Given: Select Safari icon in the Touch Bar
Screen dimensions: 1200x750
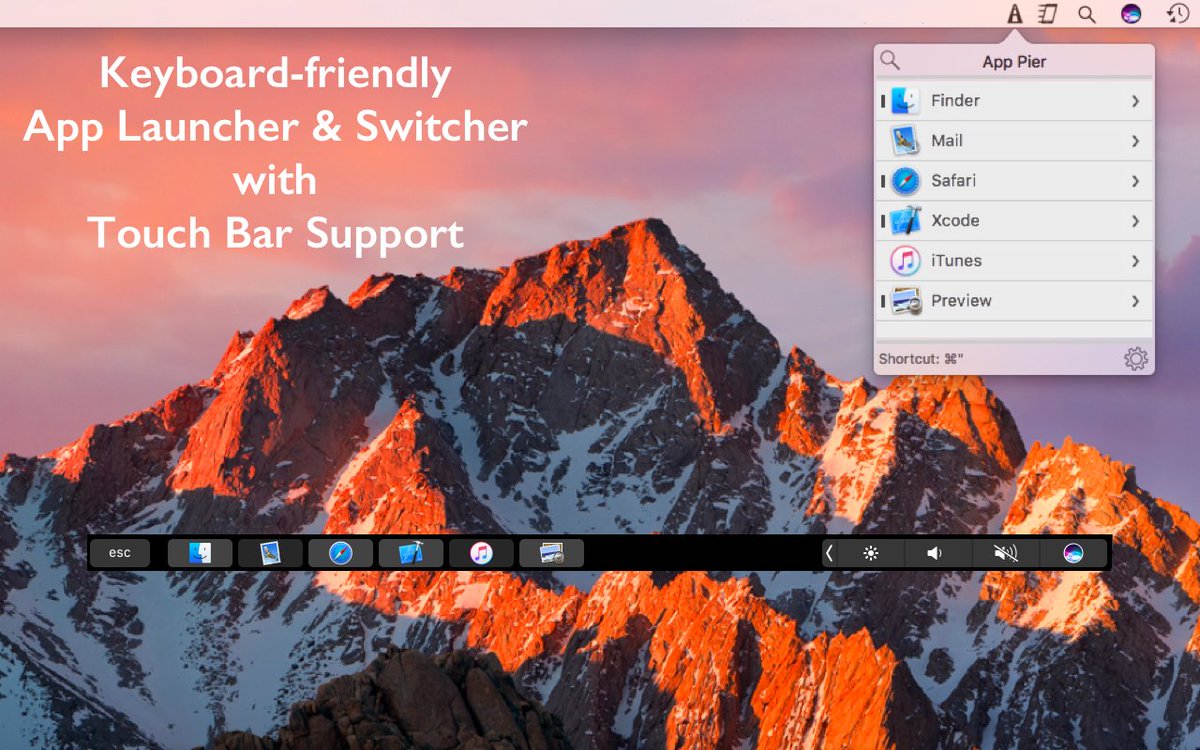Looking at the screenshot, I should [x=340, y=551].
